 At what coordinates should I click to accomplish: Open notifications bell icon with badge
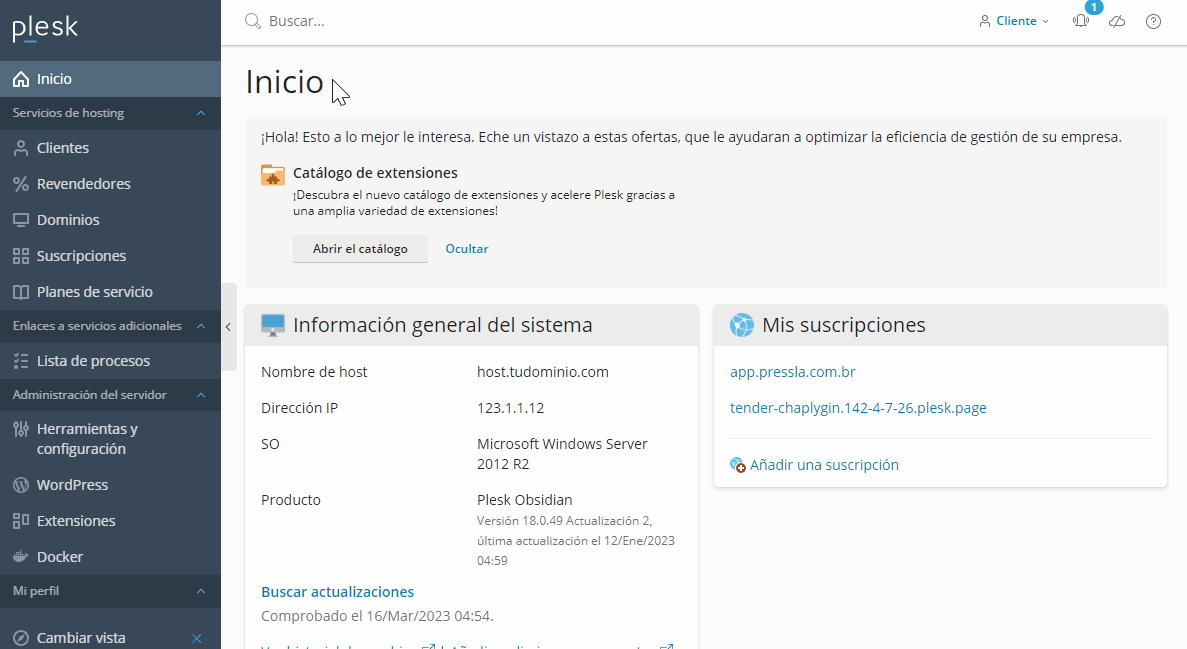1081,21
